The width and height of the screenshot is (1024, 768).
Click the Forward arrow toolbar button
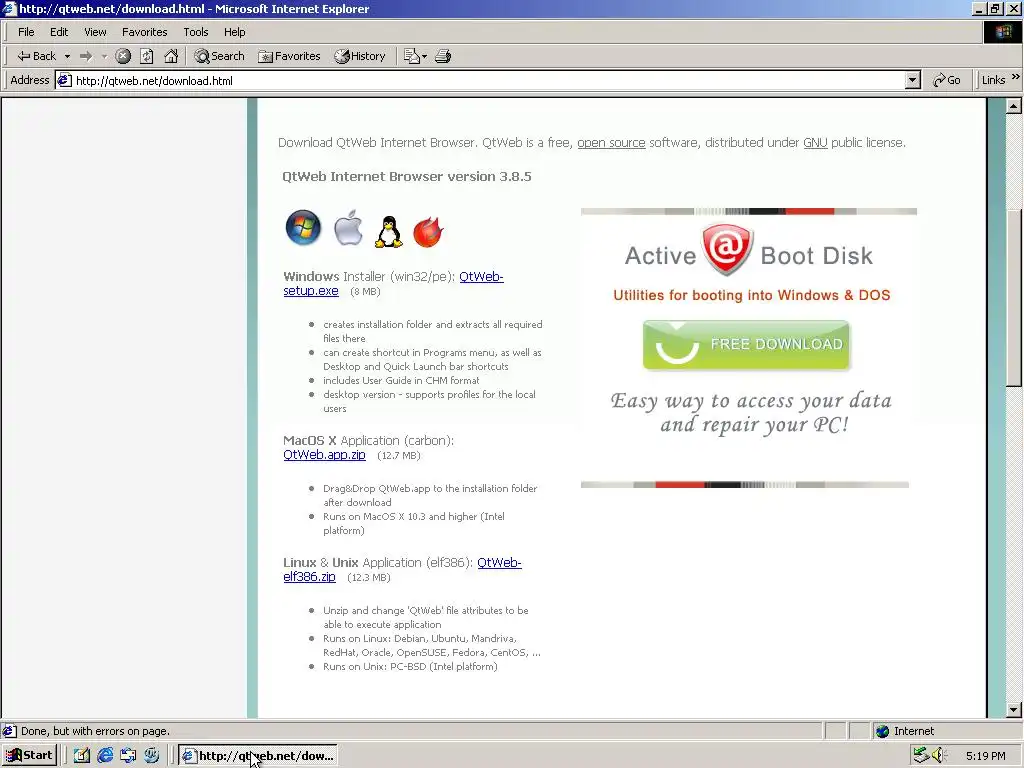click(86, 56)
